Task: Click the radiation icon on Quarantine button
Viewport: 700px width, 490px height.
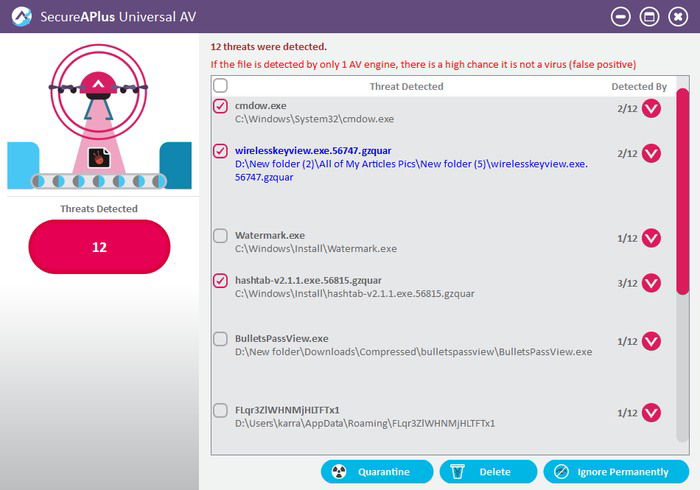Action: (339, 472)
